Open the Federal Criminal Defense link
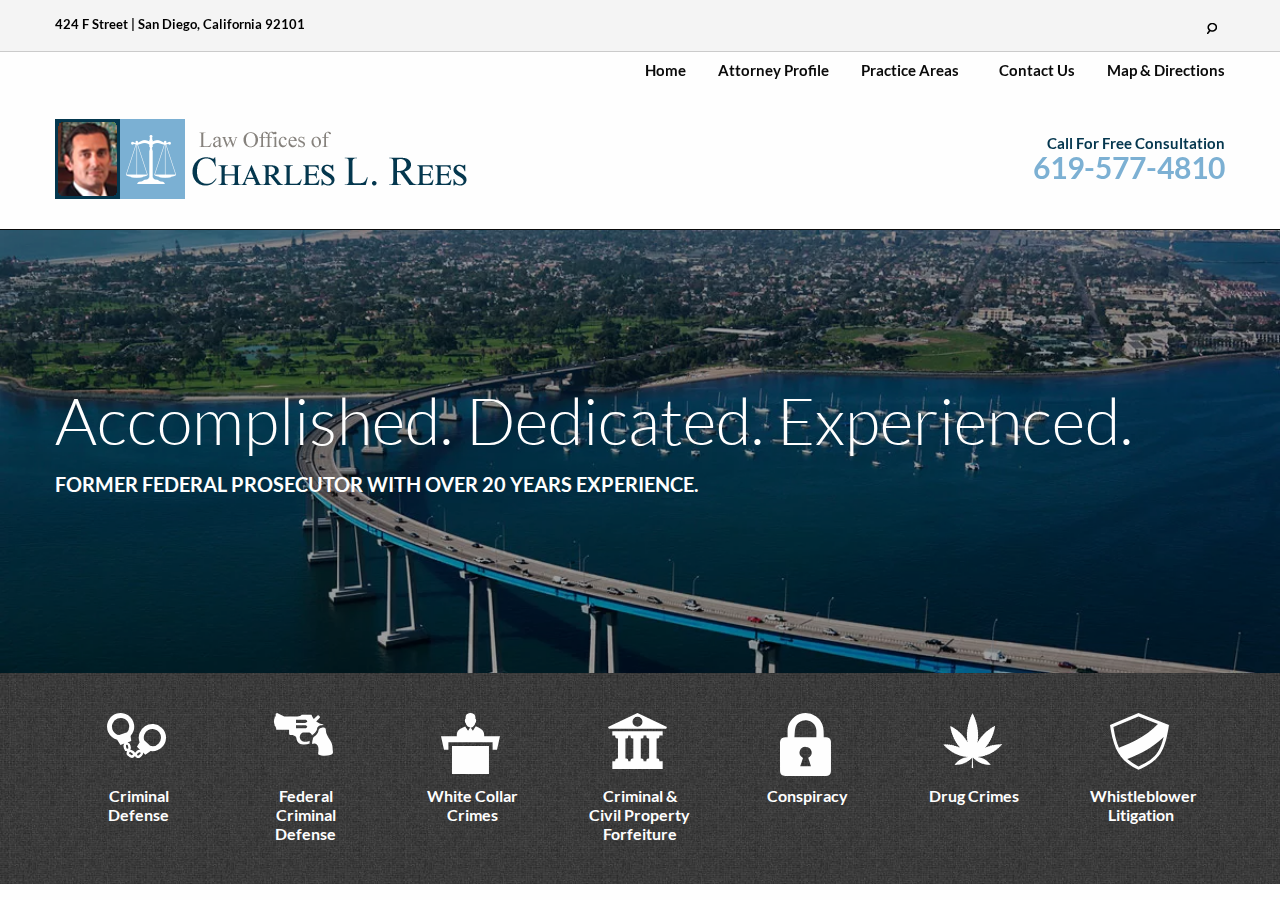 [305, 815]
